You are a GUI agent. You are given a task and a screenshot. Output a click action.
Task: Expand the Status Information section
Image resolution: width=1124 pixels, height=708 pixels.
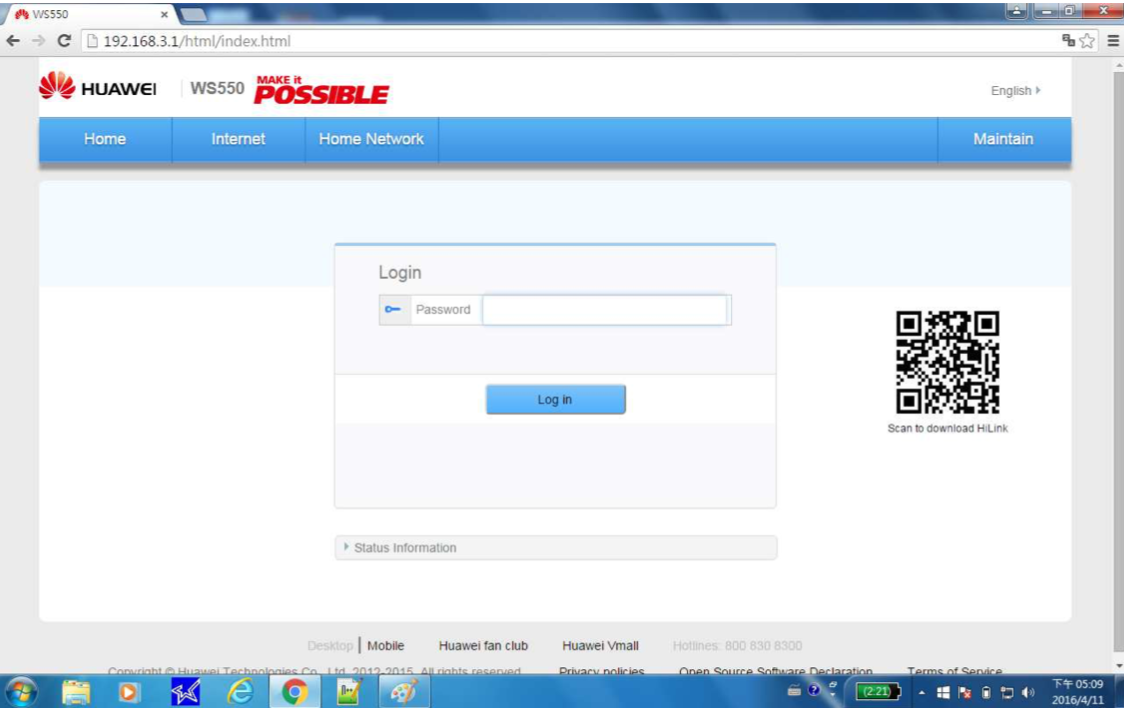(556, 547)
